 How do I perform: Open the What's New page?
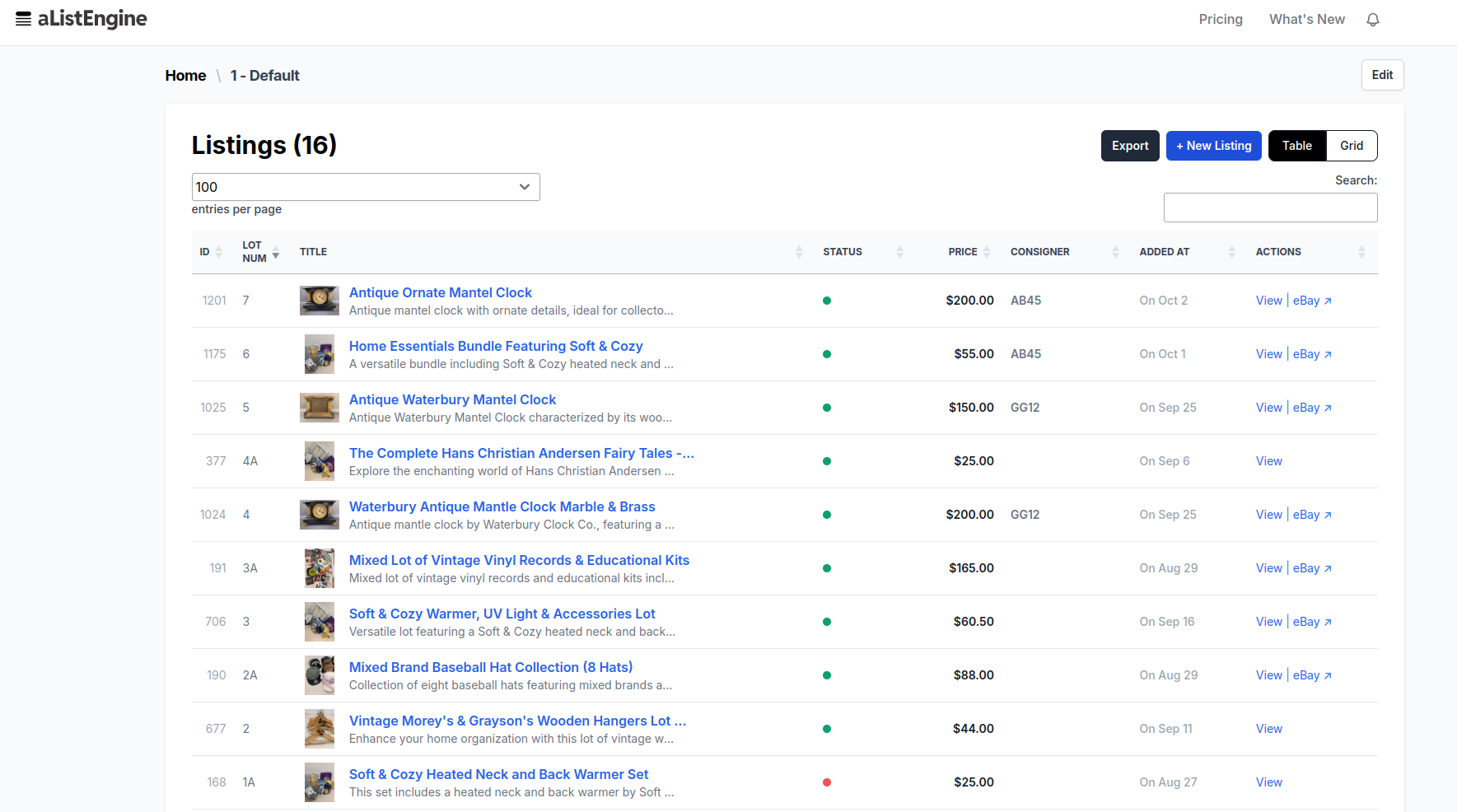pos(1306,19)
